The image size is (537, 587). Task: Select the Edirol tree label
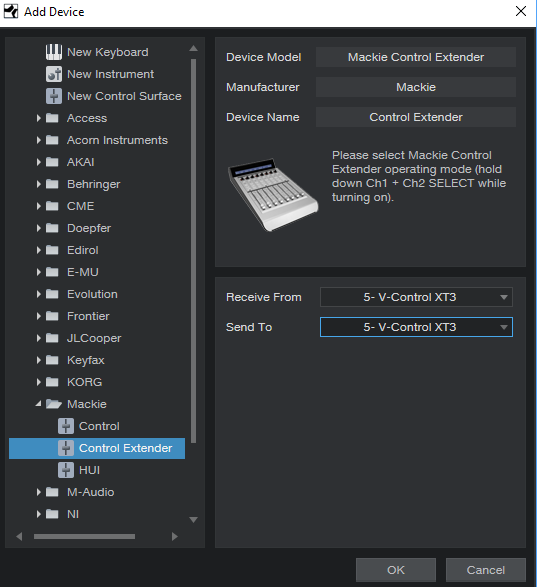click(83, 250)
